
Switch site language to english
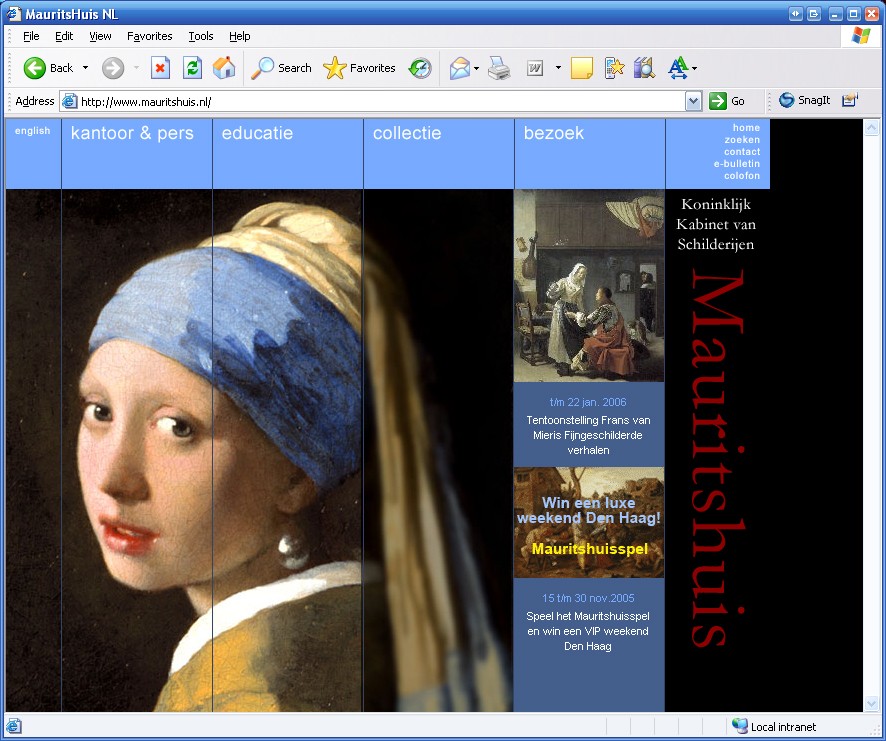(32, 131)
